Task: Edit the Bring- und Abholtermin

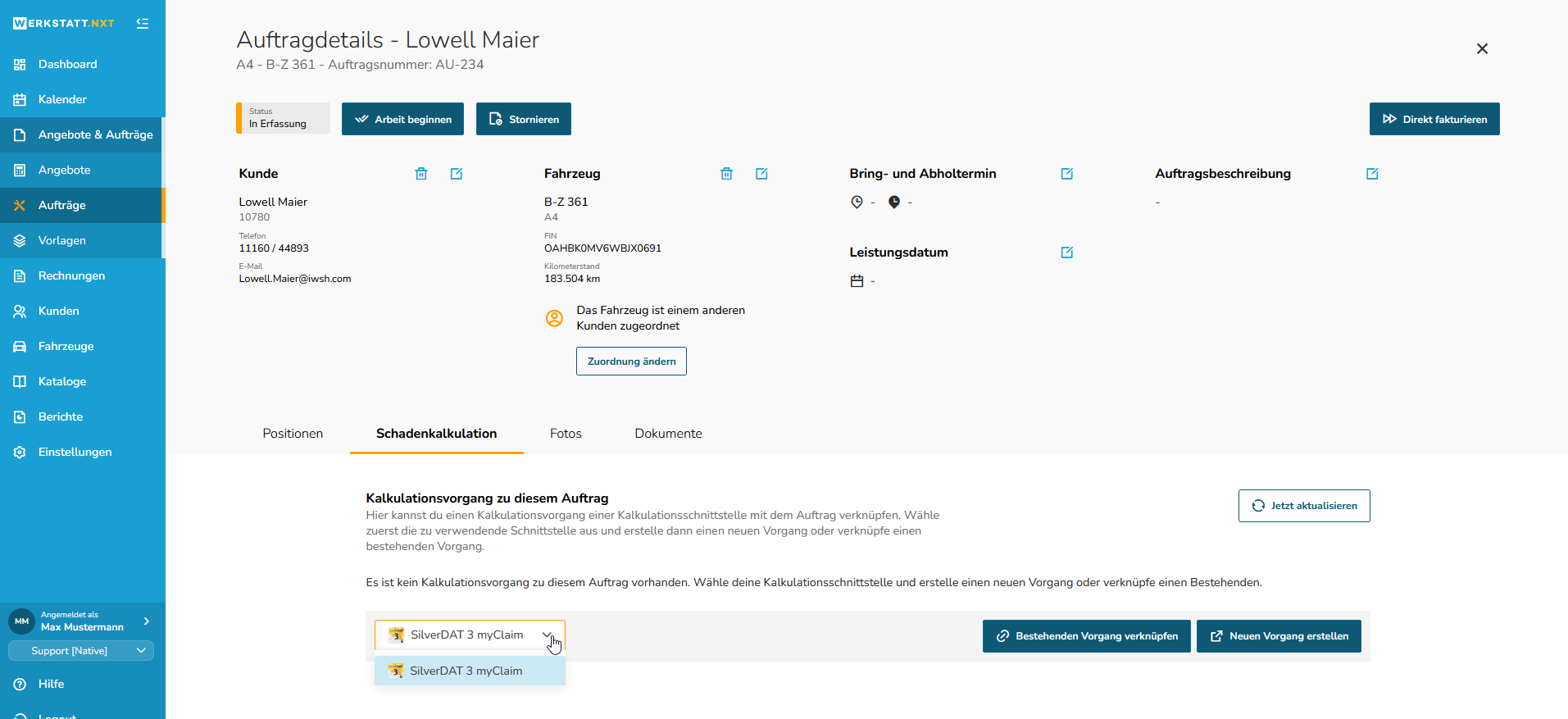Action: [x=1066, y=174]
